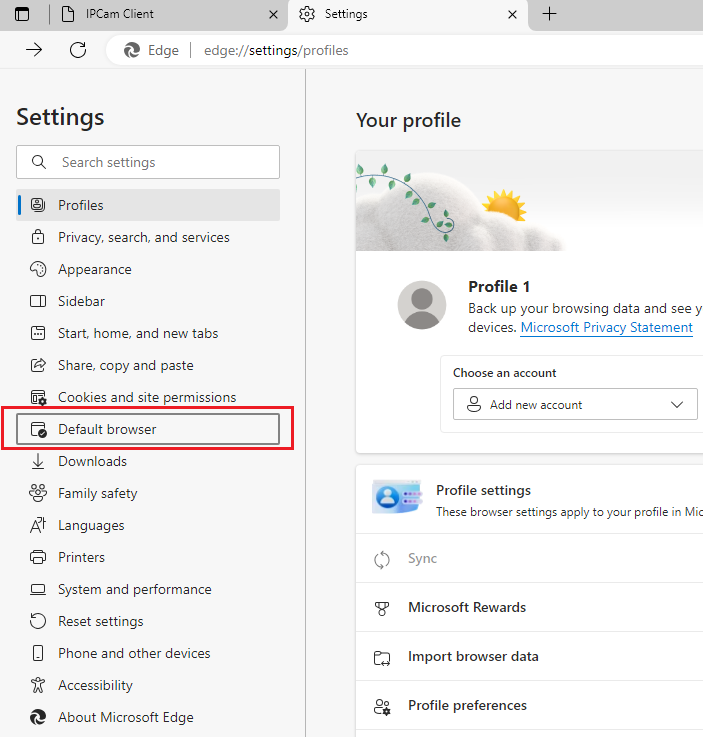The height and width of the screenshot is (737, 703).
Task: Click the browser refresh icon
Action: tap(78, 50)
